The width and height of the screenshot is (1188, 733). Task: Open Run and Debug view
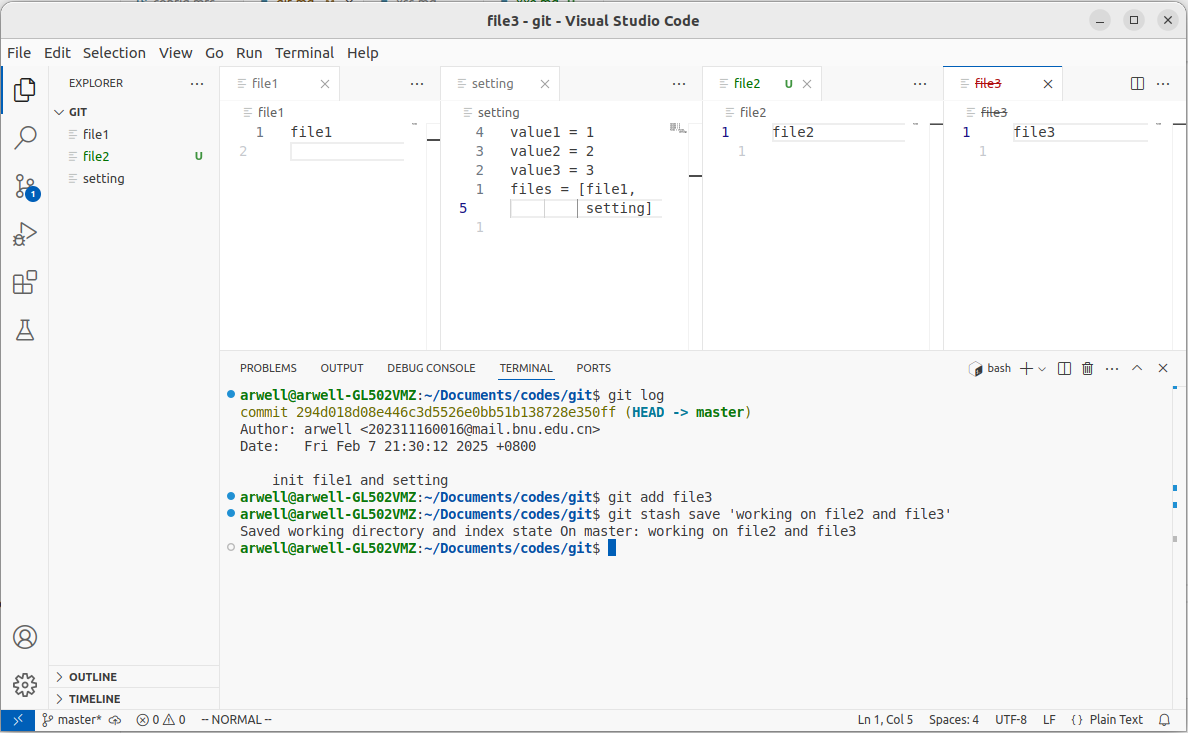(25, 235)
